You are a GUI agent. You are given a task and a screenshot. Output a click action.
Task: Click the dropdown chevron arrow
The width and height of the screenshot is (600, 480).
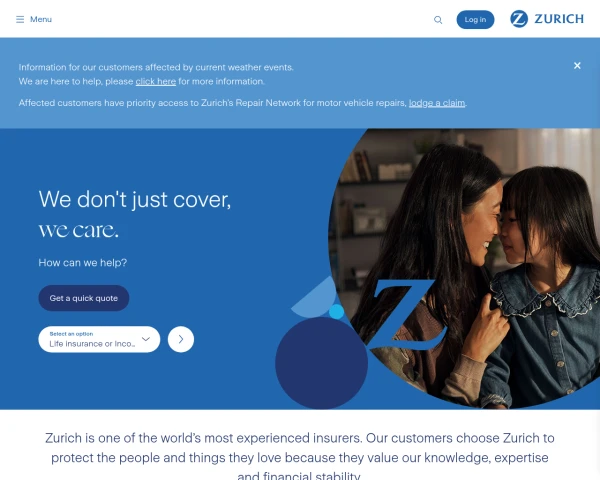click(x=146, y=339)
